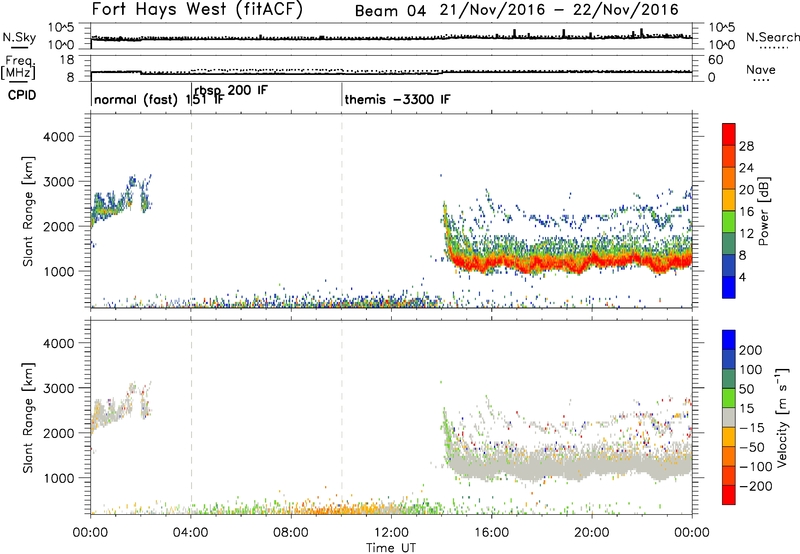Click the 'Velocity [m s-1]' colorbar label
Image resolution: width=800 pixels, height=554 pixels.
click(x=781, y=418)
